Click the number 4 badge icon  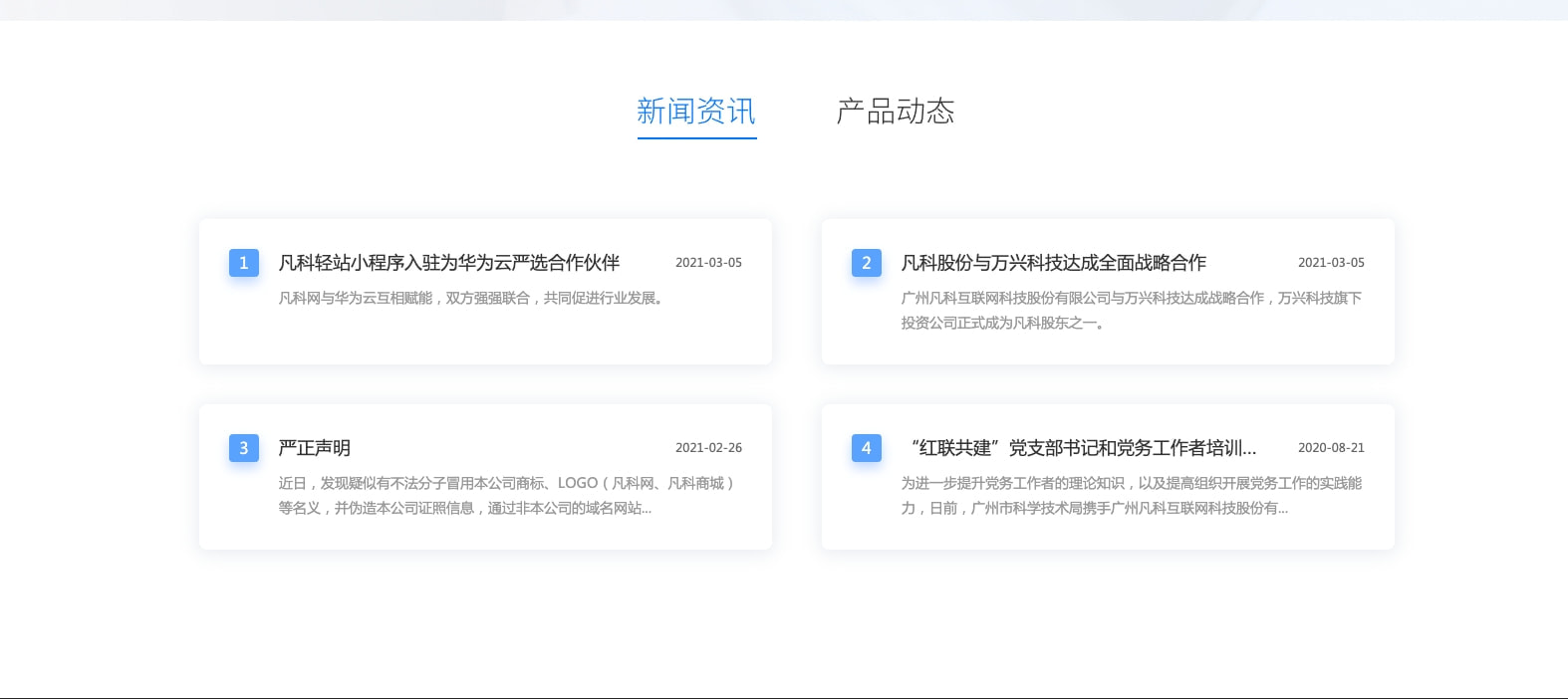(867, 448)
